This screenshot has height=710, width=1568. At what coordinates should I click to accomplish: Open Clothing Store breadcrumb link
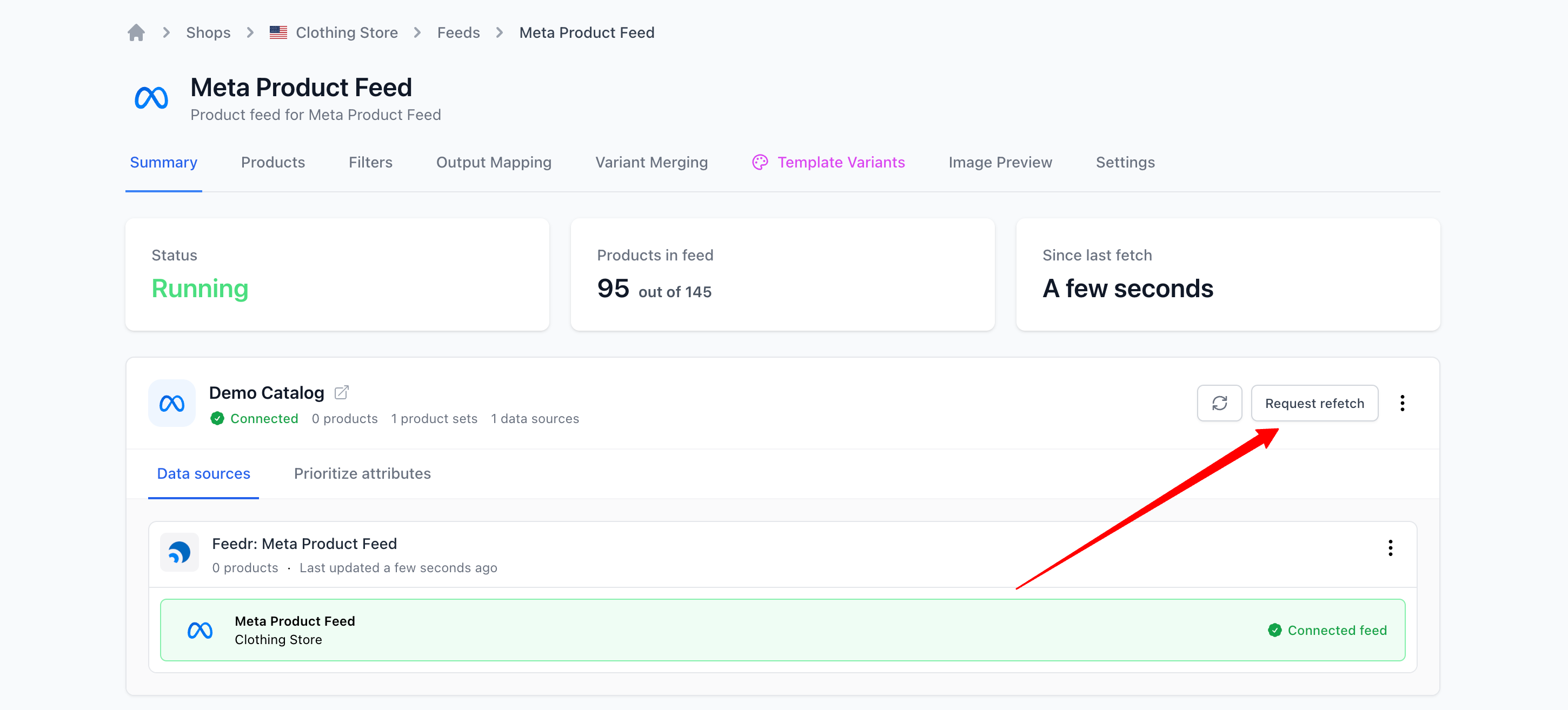(x=347, y=32)
